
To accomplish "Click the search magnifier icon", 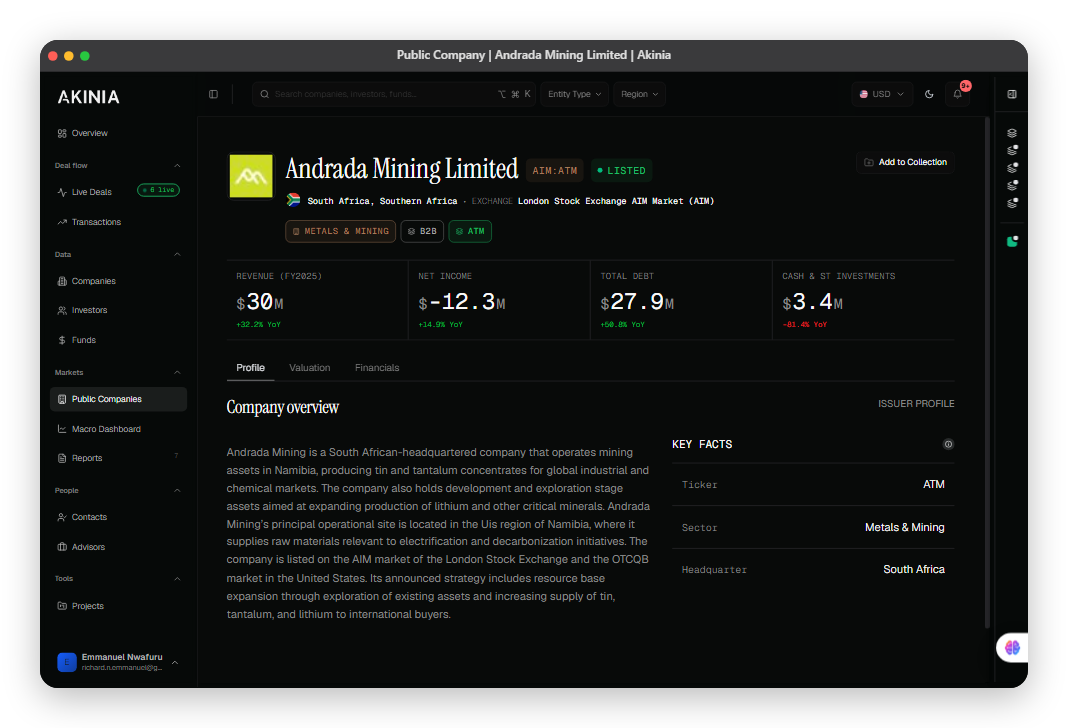I will (x=264, y=94).
